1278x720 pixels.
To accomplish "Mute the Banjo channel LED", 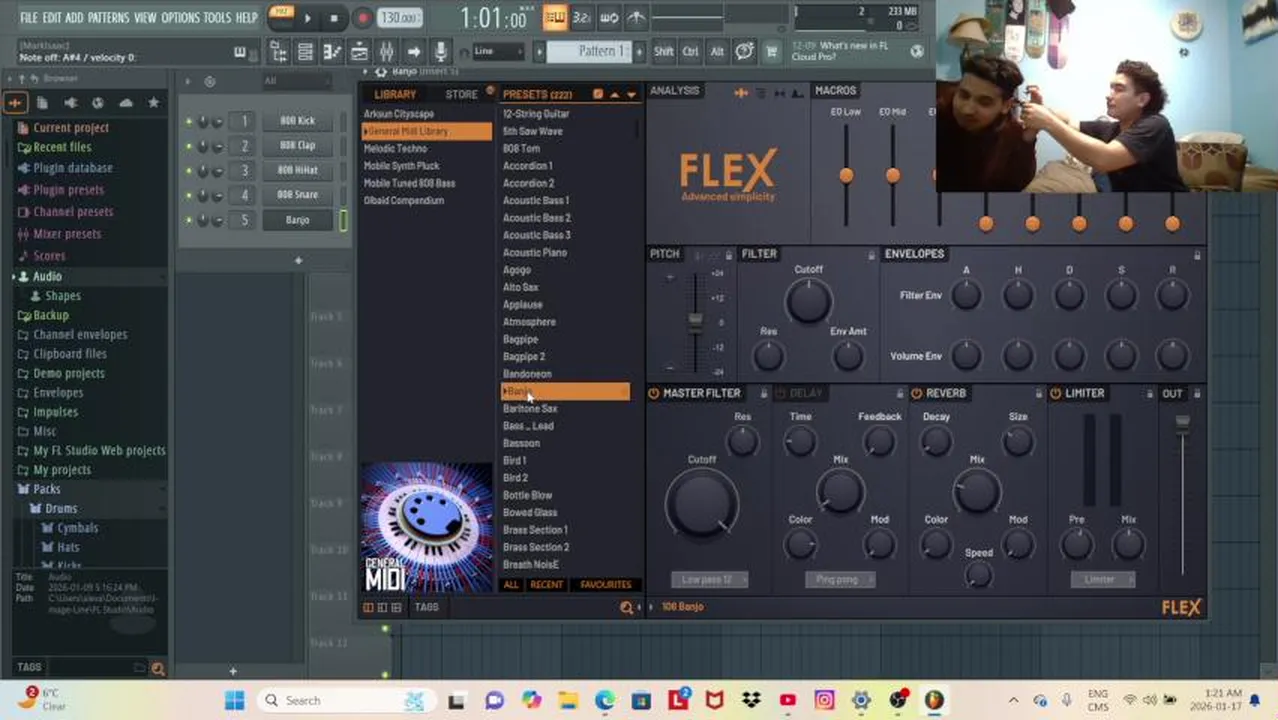I will 188,220.
